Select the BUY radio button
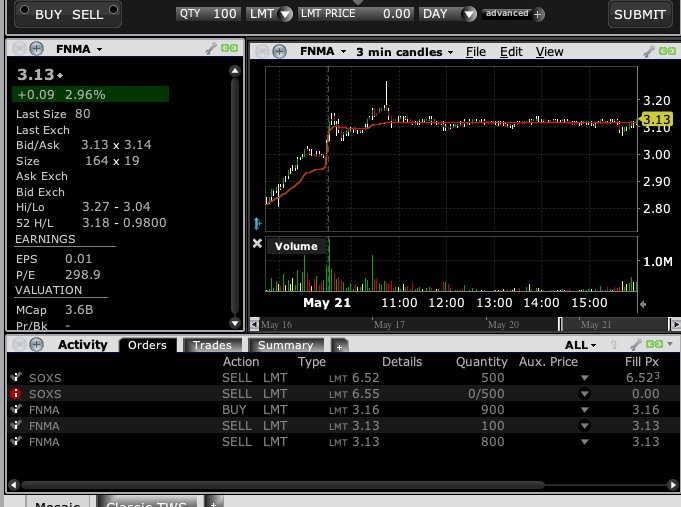The image size is (681, 507). pos(24,10)
